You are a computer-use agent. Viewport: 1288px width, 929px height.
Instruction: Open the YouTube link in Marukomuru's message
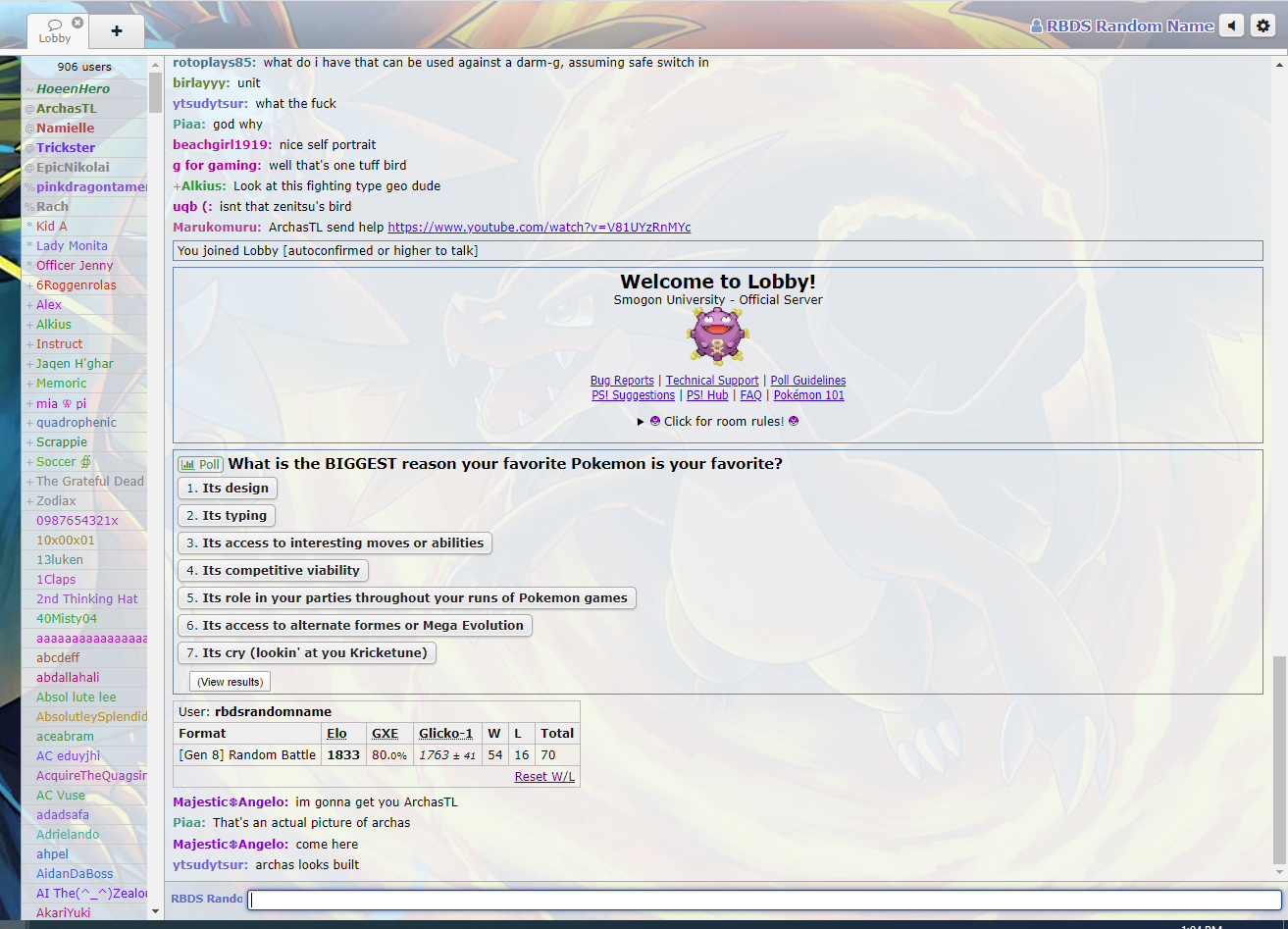click(540, 228)
